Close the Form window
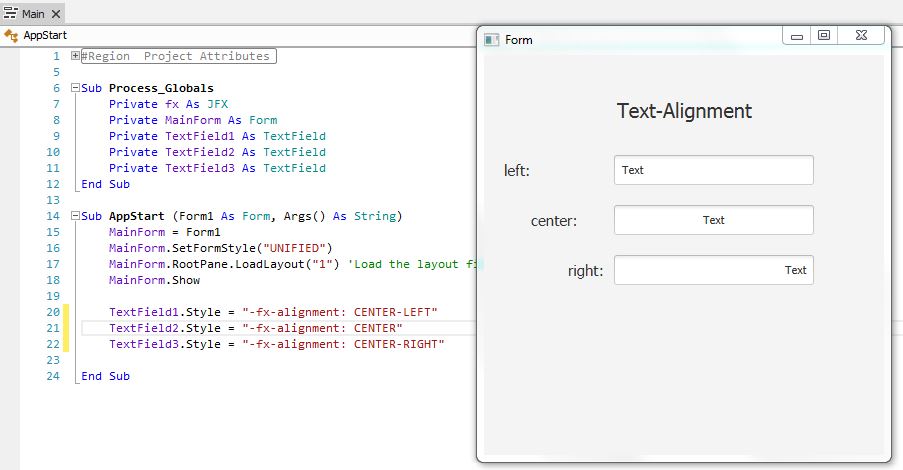The height and width of the screenshot is (470, 903). 861,36
